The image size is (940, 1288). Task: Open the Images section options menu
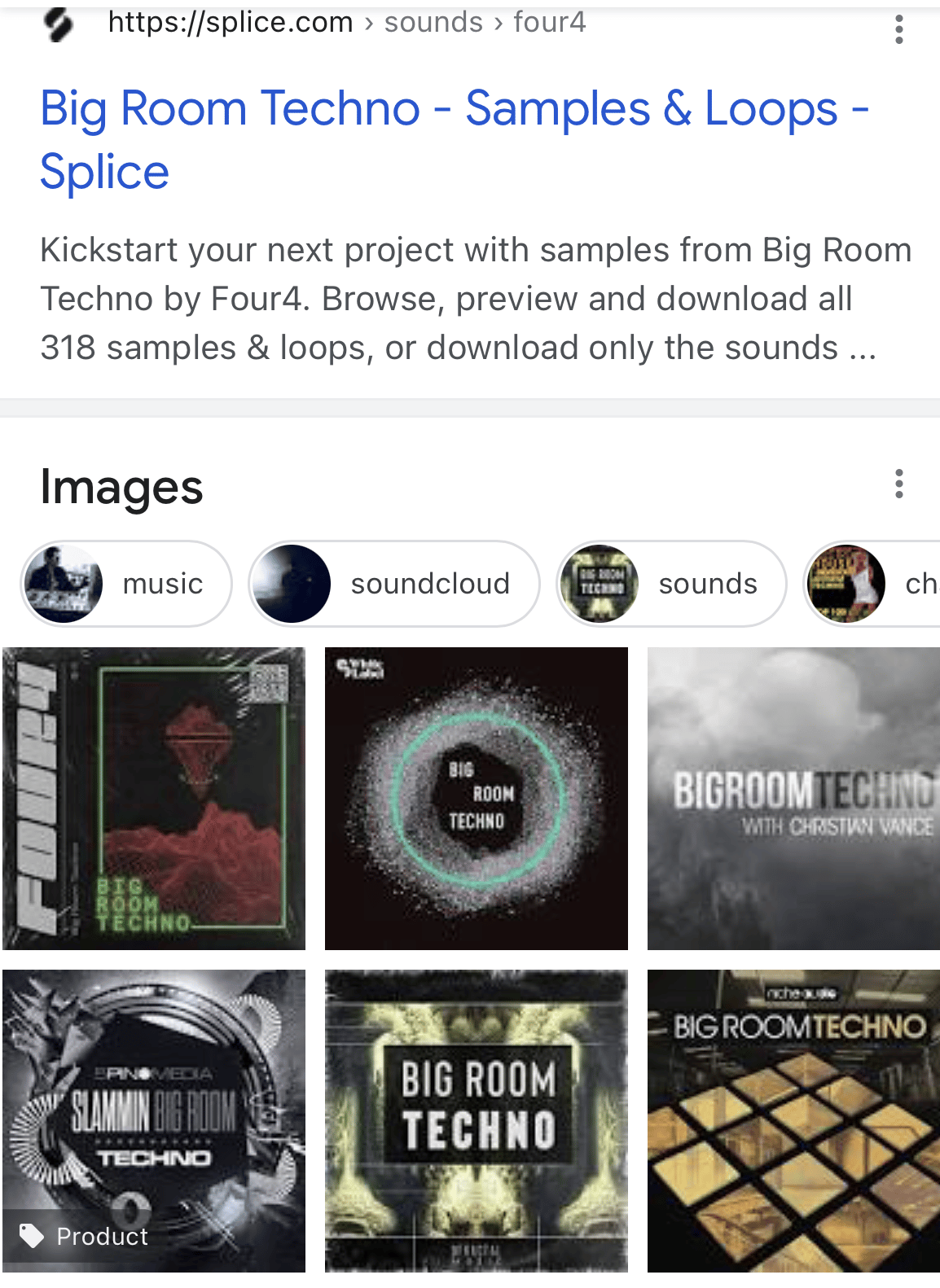(898, 484)
